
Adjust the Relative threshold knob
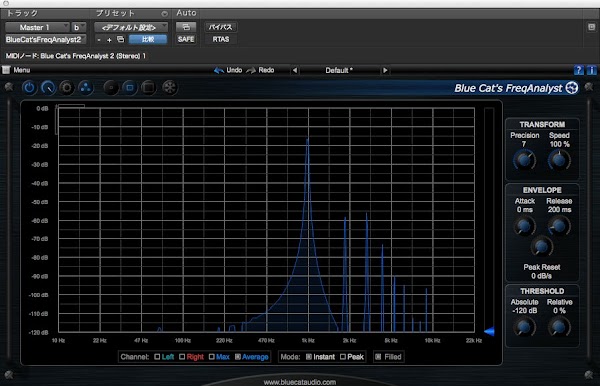[559, 327]
